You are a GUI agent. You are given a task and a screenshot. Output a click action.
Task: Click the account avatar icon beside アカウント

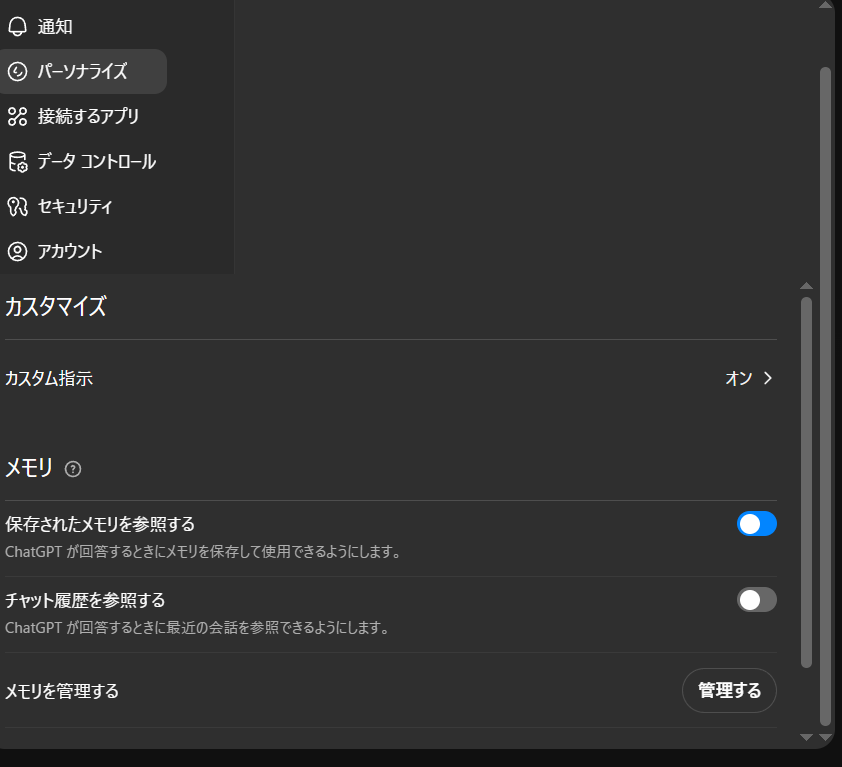pos(17,251)
